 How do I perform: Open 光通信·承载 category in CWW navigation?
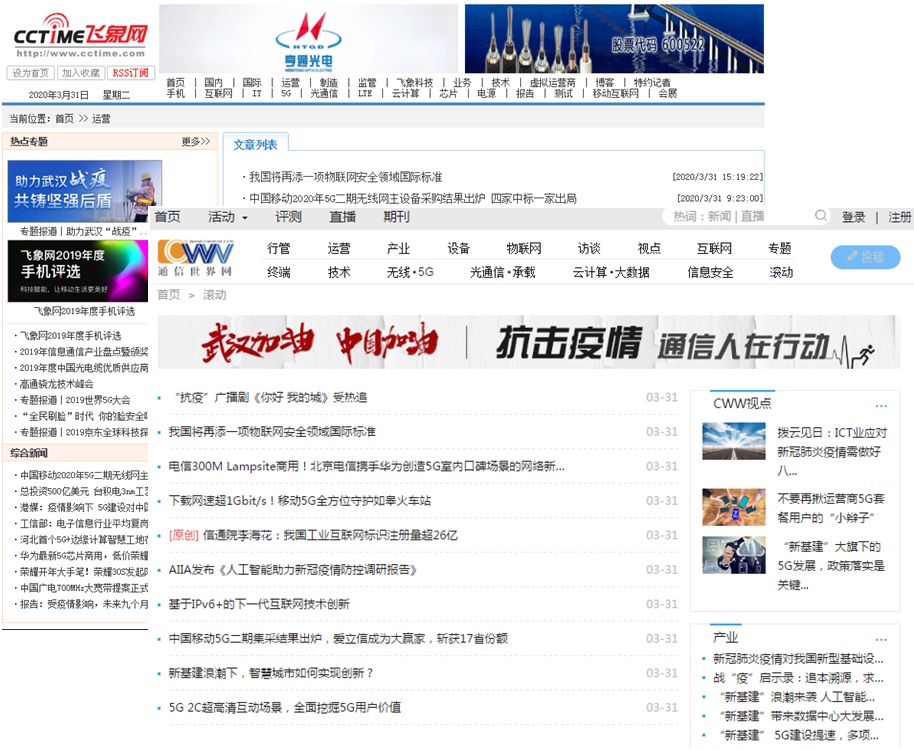tap(502, 272)
